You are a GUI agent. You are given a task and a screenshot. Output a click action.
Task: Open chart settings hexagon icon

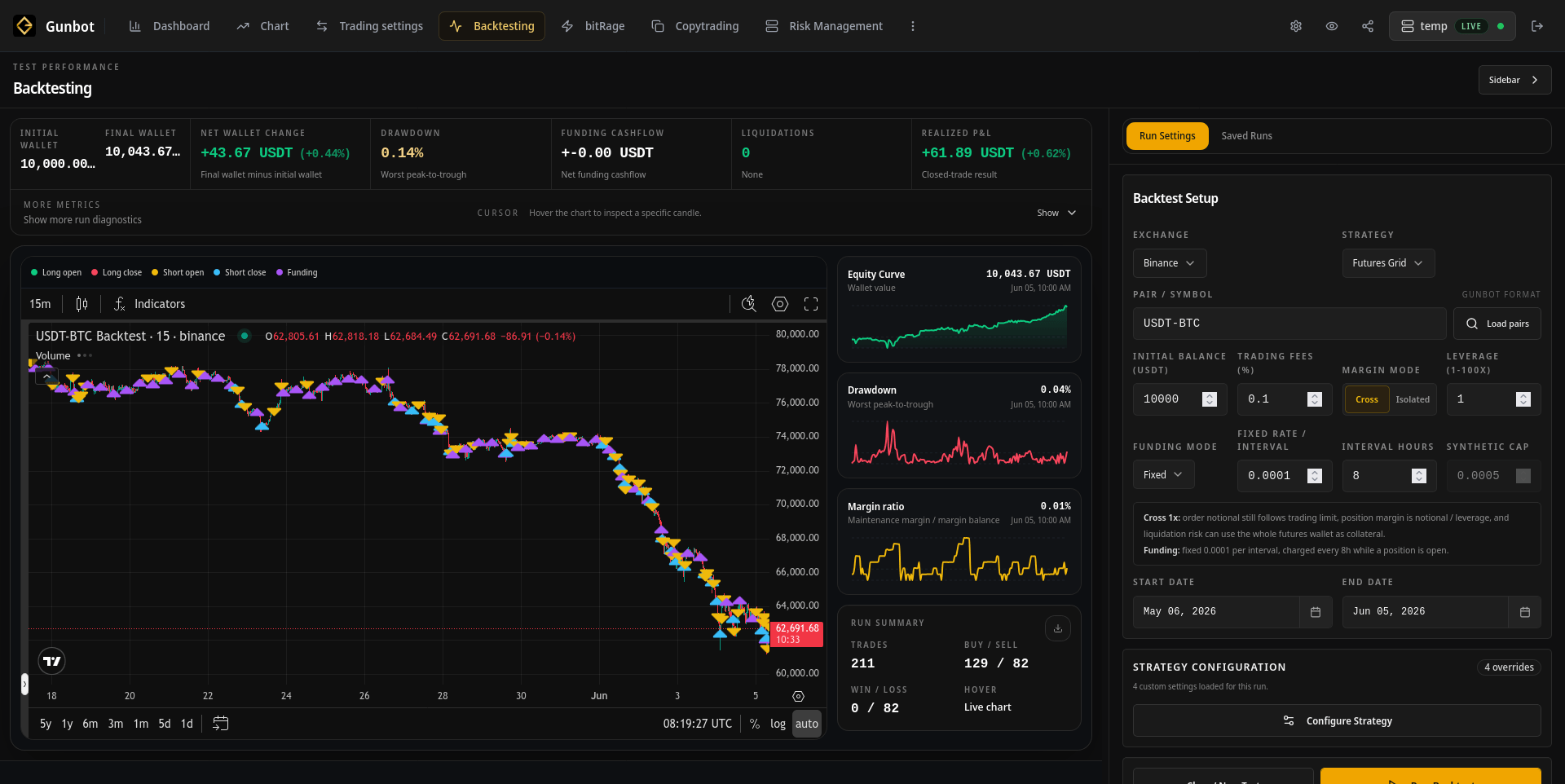click(780, 304)
